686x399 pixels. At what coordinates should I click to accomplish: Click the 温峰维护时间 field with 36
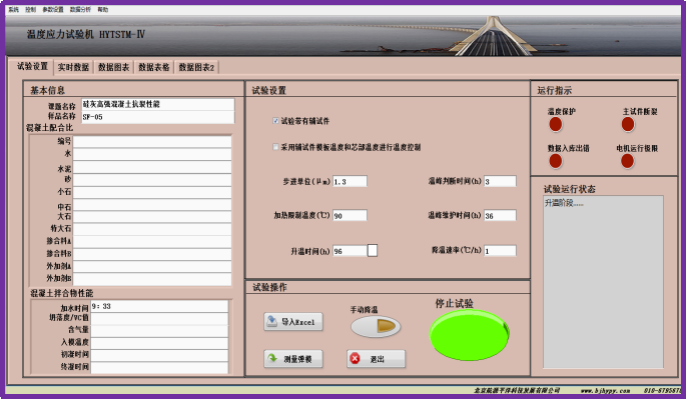tap(500, 215)
